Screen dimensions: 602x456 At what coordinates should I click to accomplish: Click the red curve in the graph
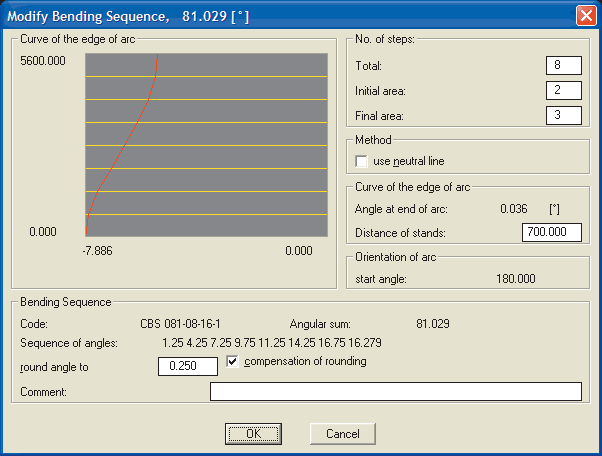(122, 150)
